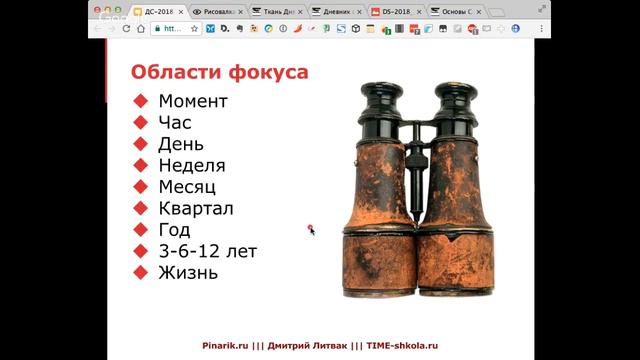Go back to previous page

coord(98,29)
